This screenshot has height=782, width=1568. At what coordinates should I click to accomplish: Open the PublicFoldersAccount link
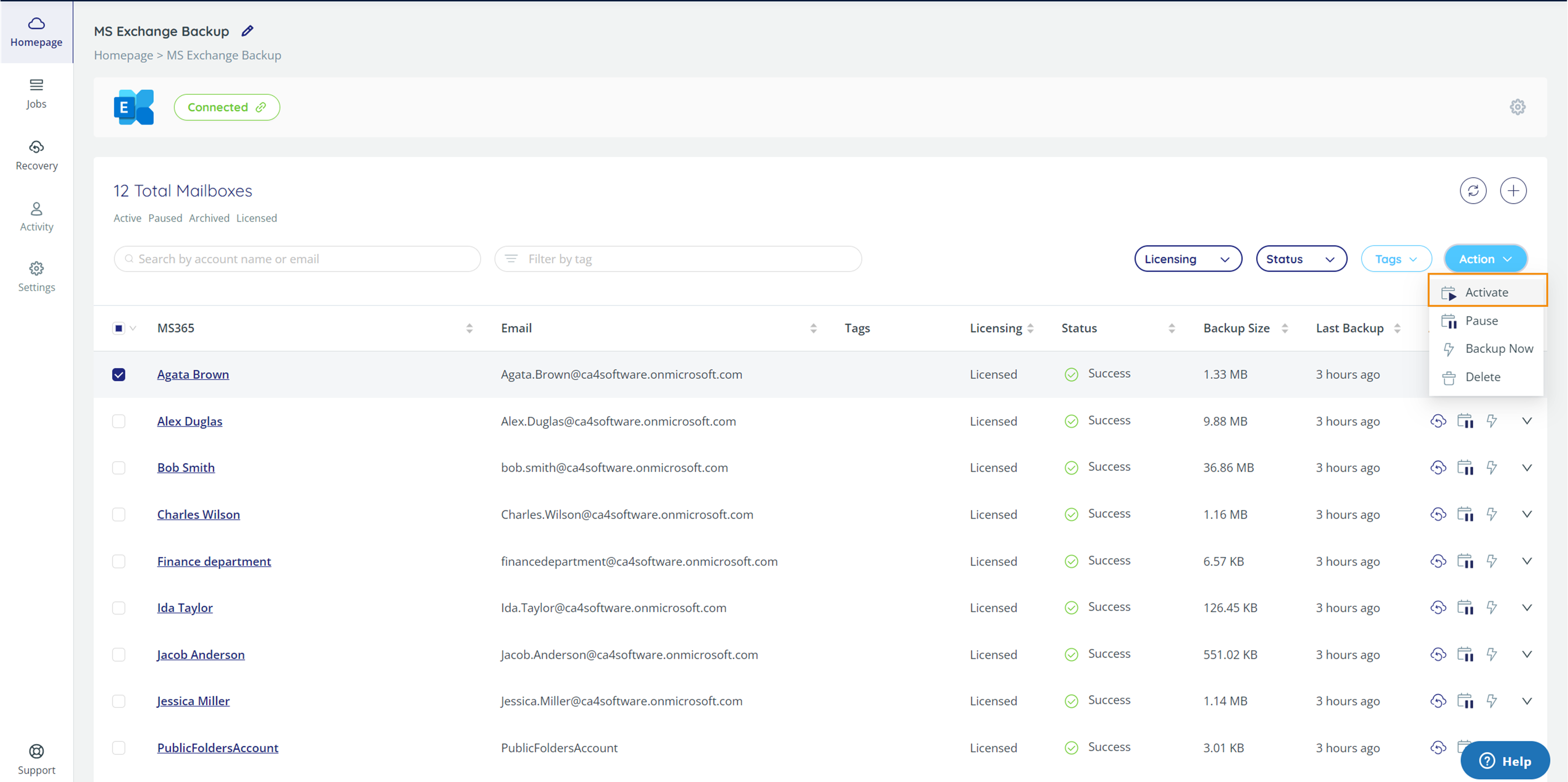(x=217, y=747)
